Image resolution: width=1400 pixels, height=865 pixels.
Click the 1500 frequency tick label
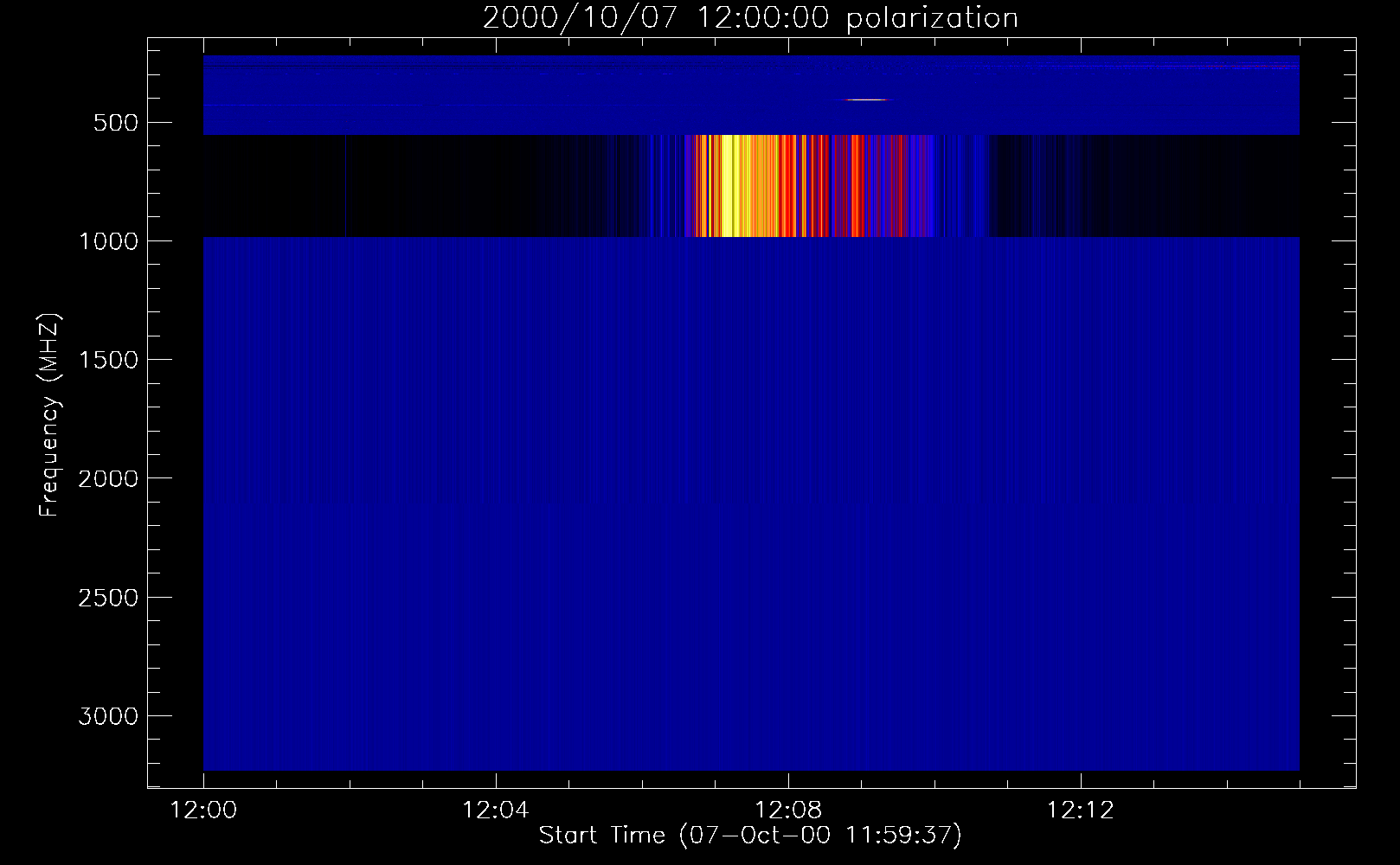point(108,360)
